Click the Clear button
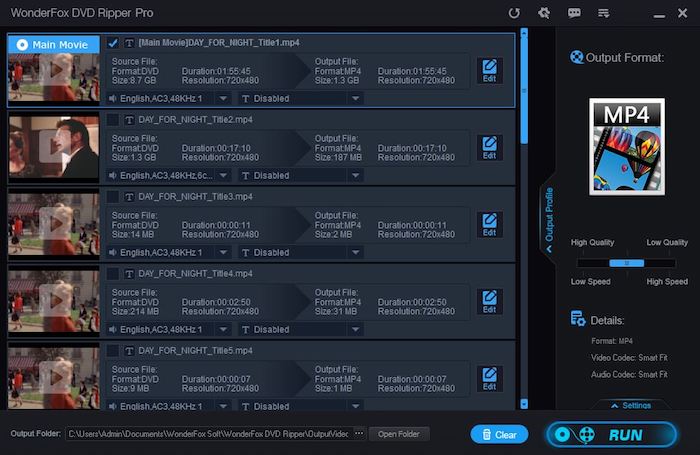This screenshot has height=455, width=700. (x=499, y=434)
